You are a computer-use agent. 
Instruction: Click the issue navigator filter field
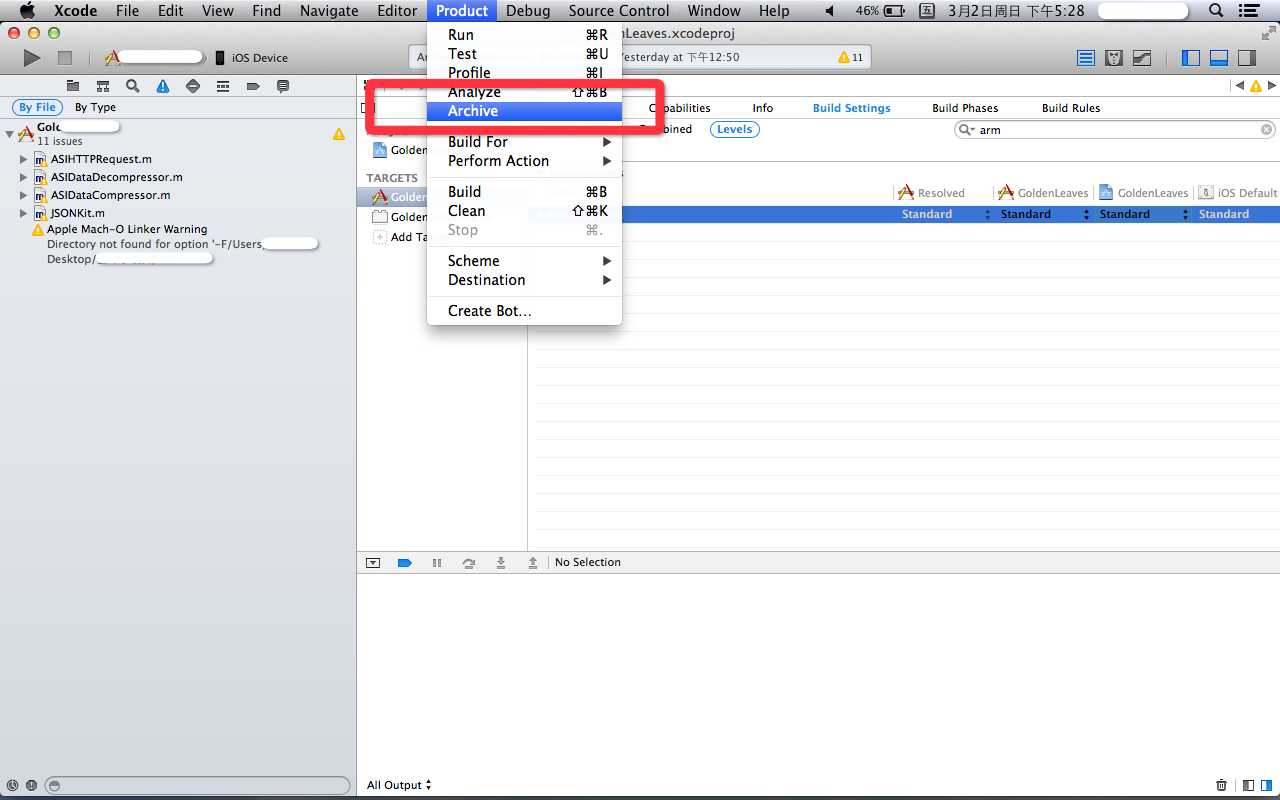tap(198, 786)
